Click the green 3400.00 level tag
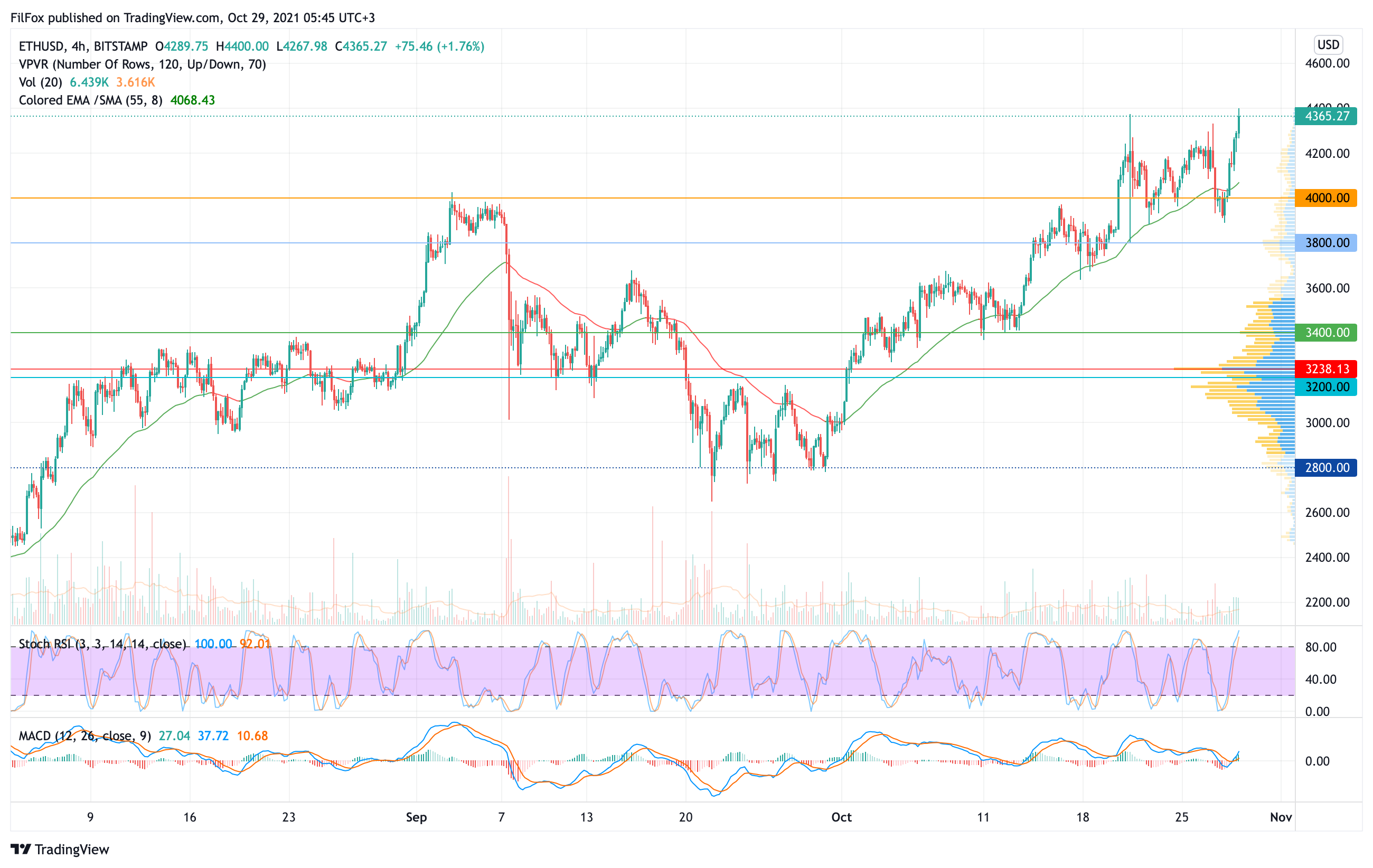1373x868 pixels. [1325, 332]
